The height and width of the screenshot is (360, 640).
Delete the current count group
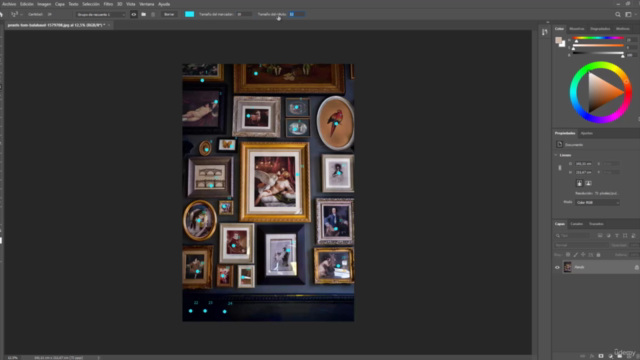tap(153, 14)
